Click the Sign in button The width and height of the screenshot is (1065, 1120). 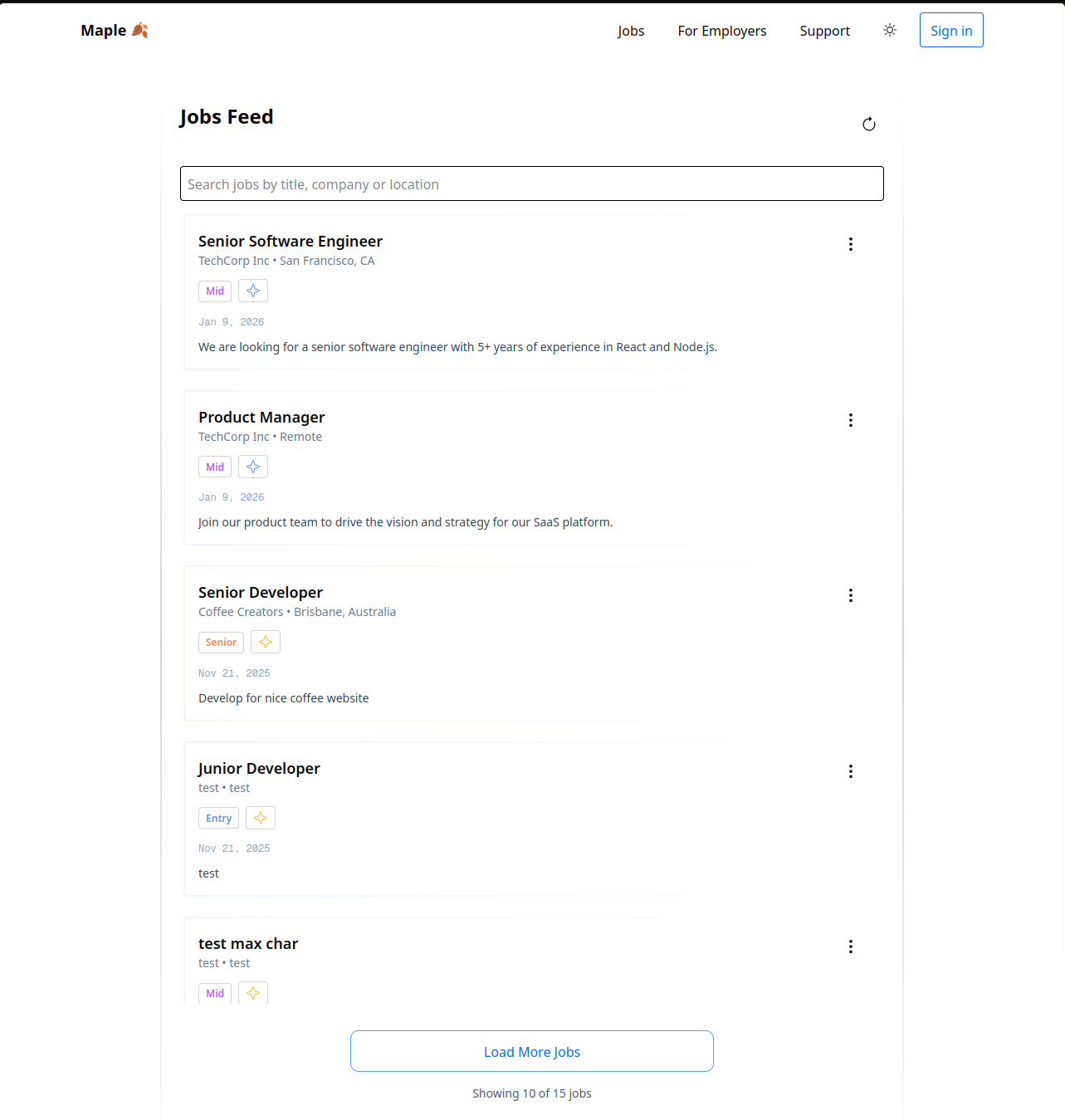pyautogui.click(x=951, y=31)
